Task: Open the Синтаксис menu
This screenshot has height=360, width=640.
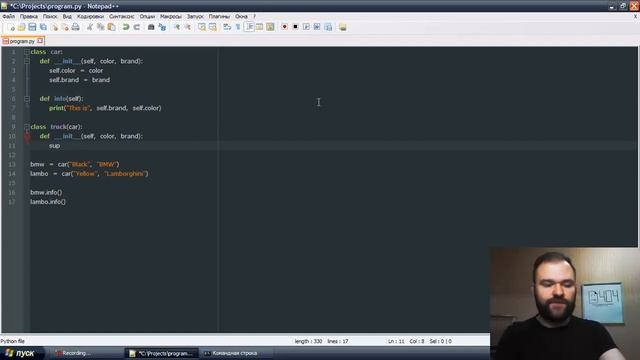Action: click(122, 16)
